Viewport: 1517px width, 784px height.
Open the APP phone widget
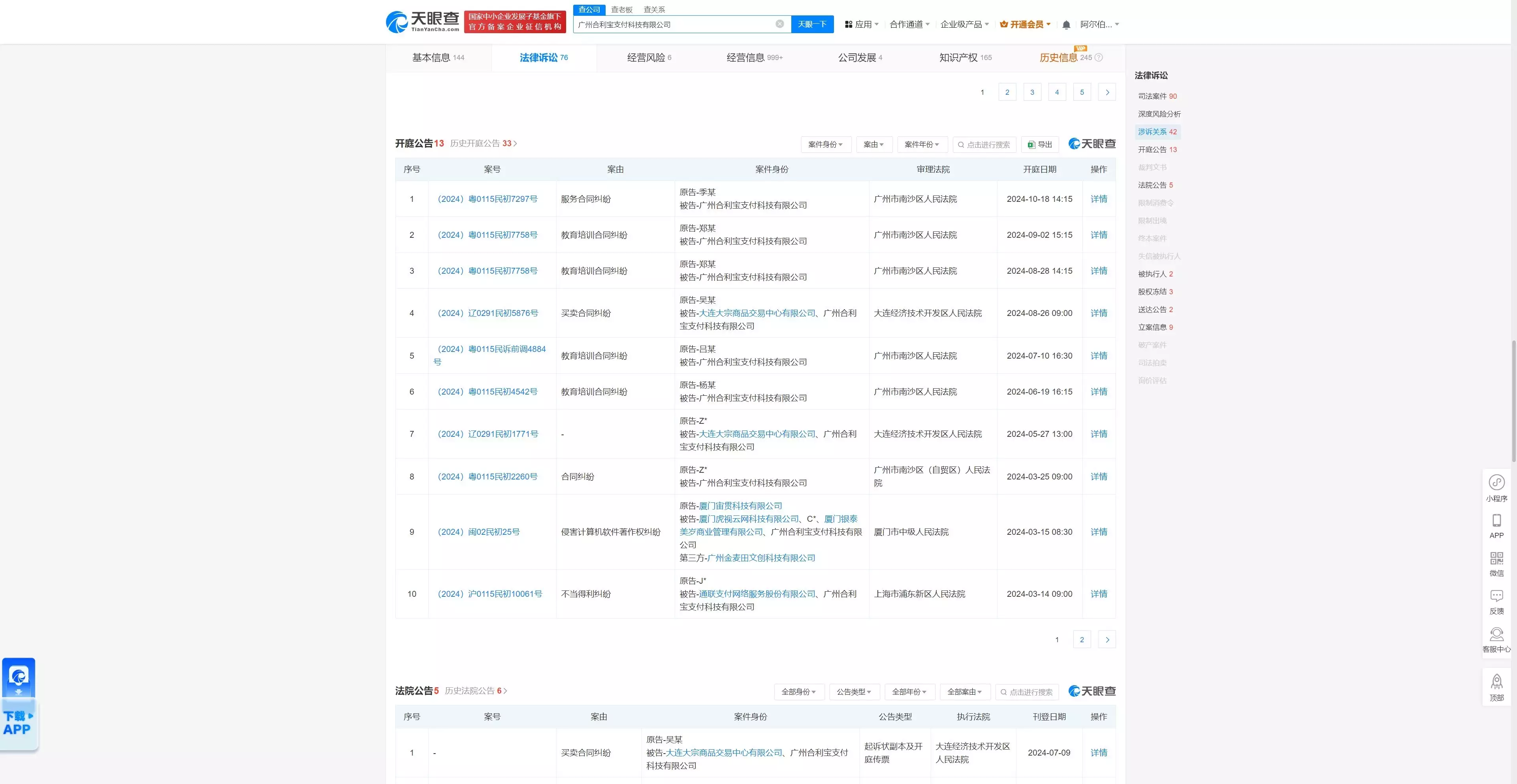pyautogui.click(x=1496, y=526)
